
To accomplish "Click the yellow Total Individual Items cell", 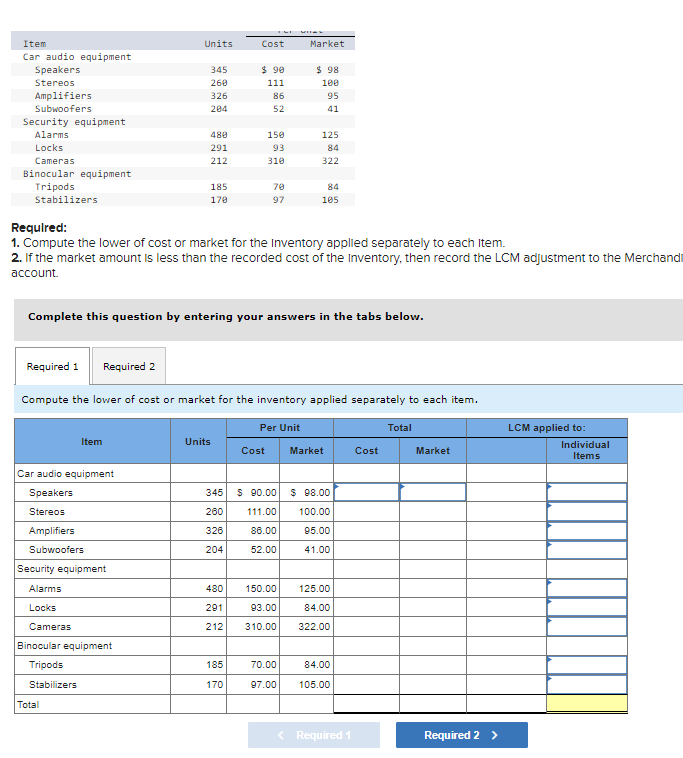I will (587, 703).
